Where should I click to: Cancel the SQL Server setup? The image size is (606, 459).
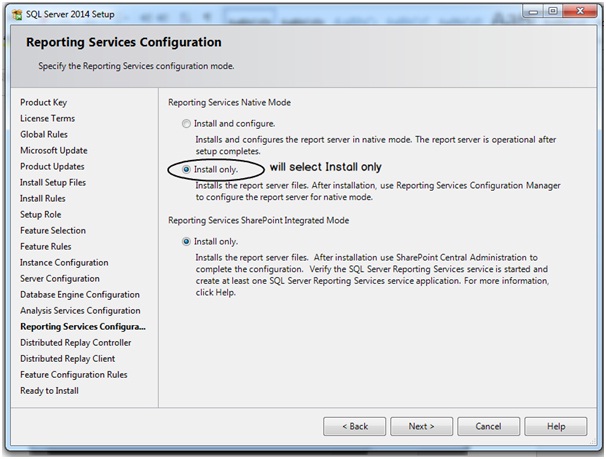pyautogui.click(x=489, y=426)
